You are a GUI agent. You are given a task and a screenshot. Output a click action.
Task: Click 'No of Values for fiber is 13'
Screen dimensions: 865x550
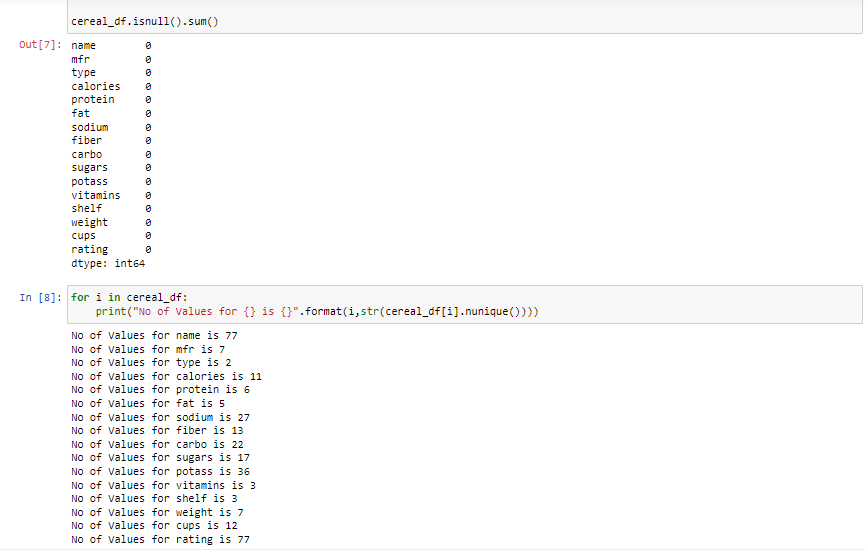(157, 430)
